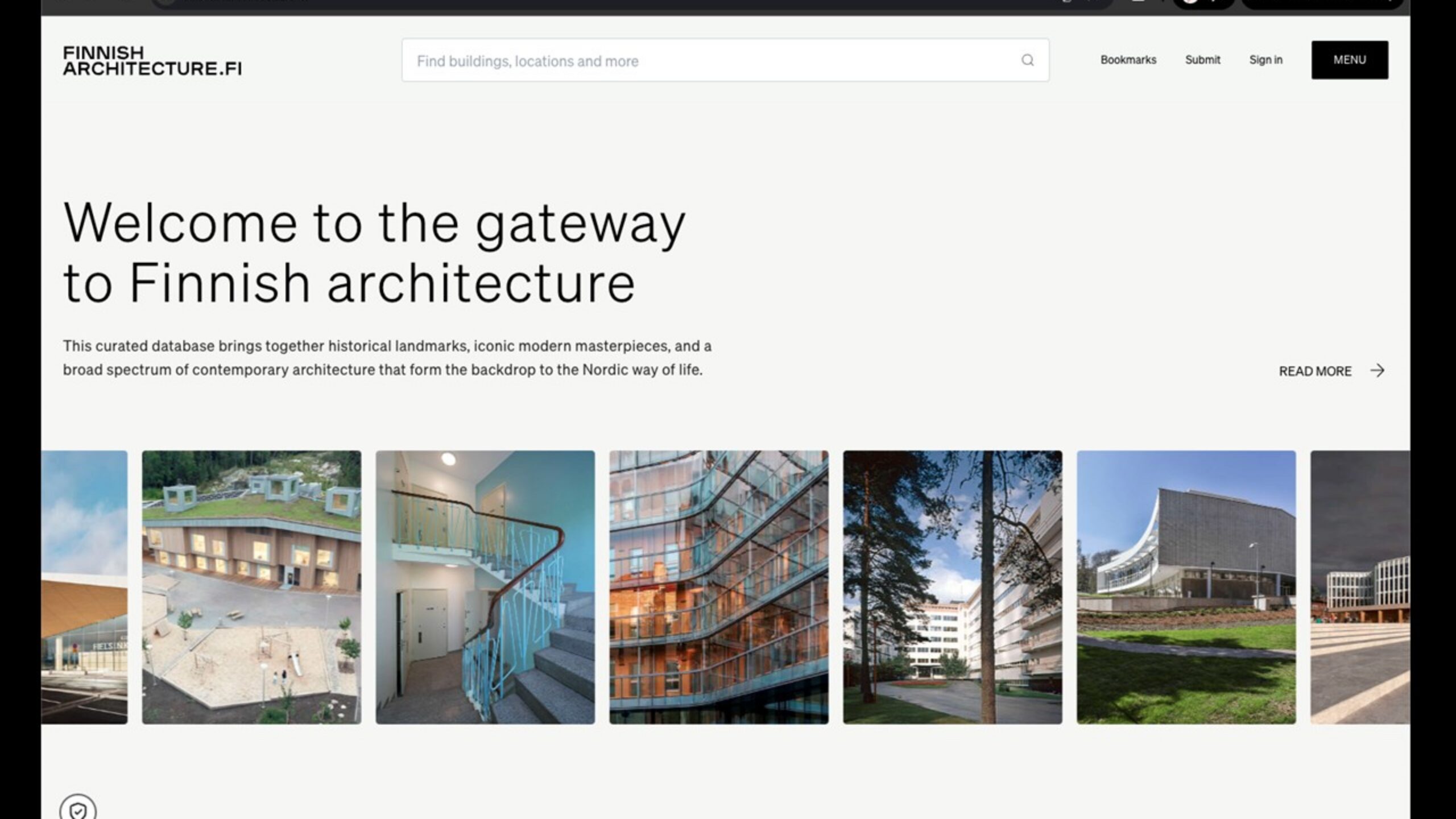This screenshot has height=819, width=1456.
Task: Select the cropped rightmost building photo
Action: pyautogui.click(x=1360, y=587)
